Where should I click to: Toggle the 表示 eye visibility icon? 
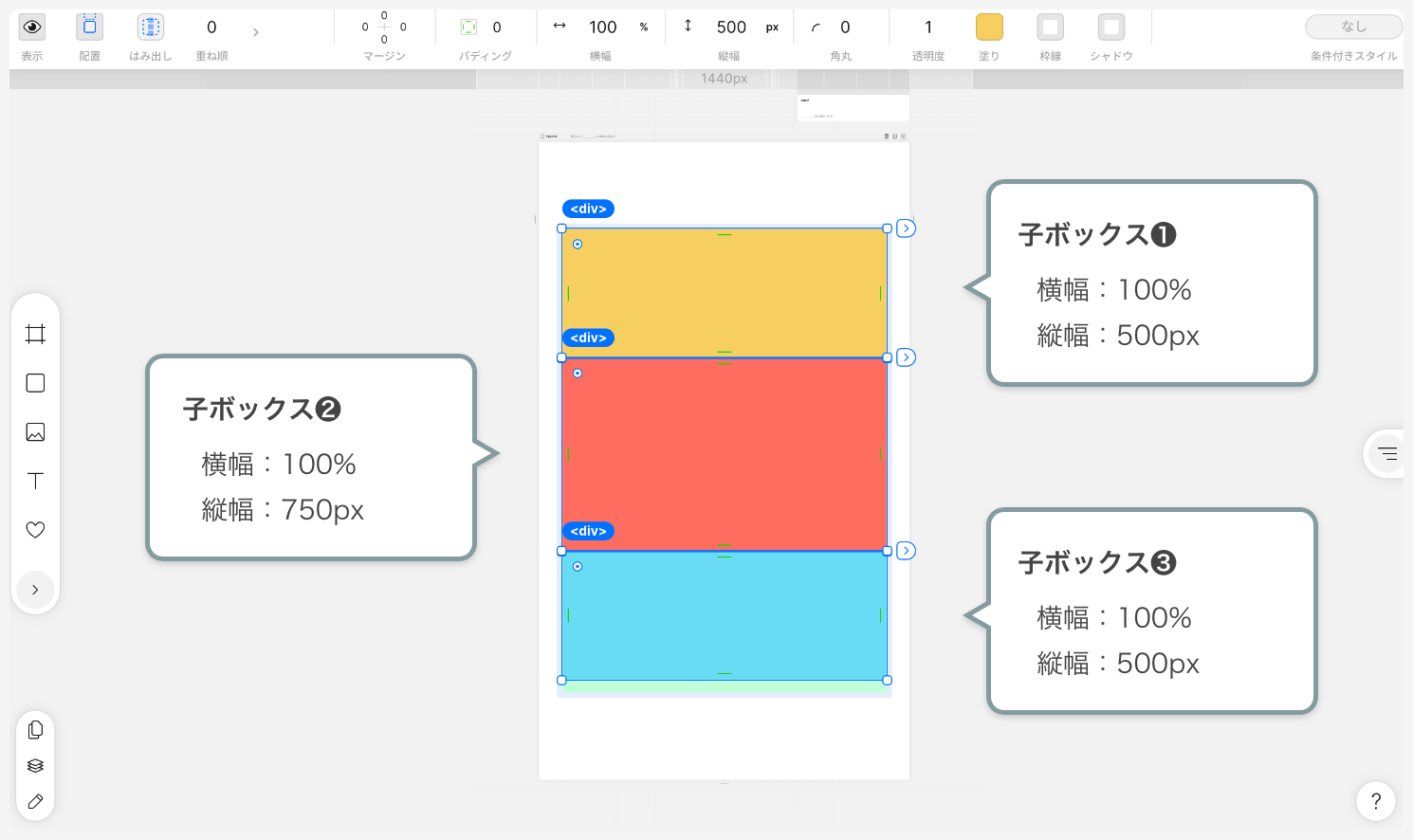(x=32, y=27)
